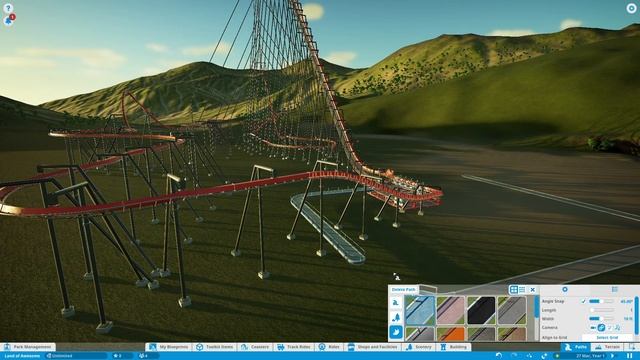Open path settings gear tab
This screenshot has width=640, height=360.
point(565,289)
